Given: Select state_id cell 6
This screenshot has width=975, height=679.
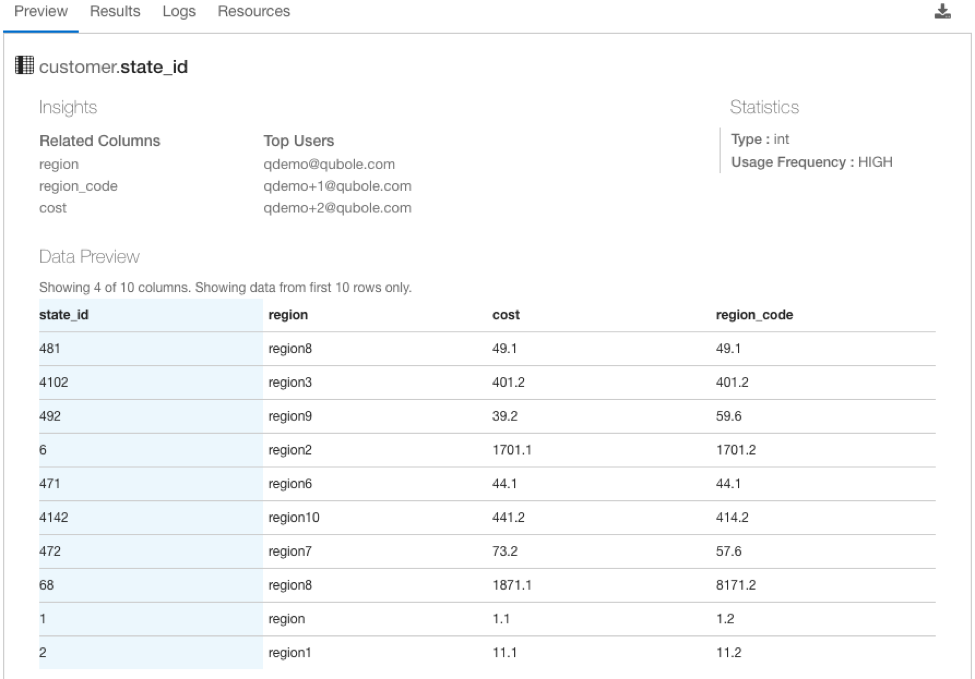Looking at the screenshot, I should point(43,450).
